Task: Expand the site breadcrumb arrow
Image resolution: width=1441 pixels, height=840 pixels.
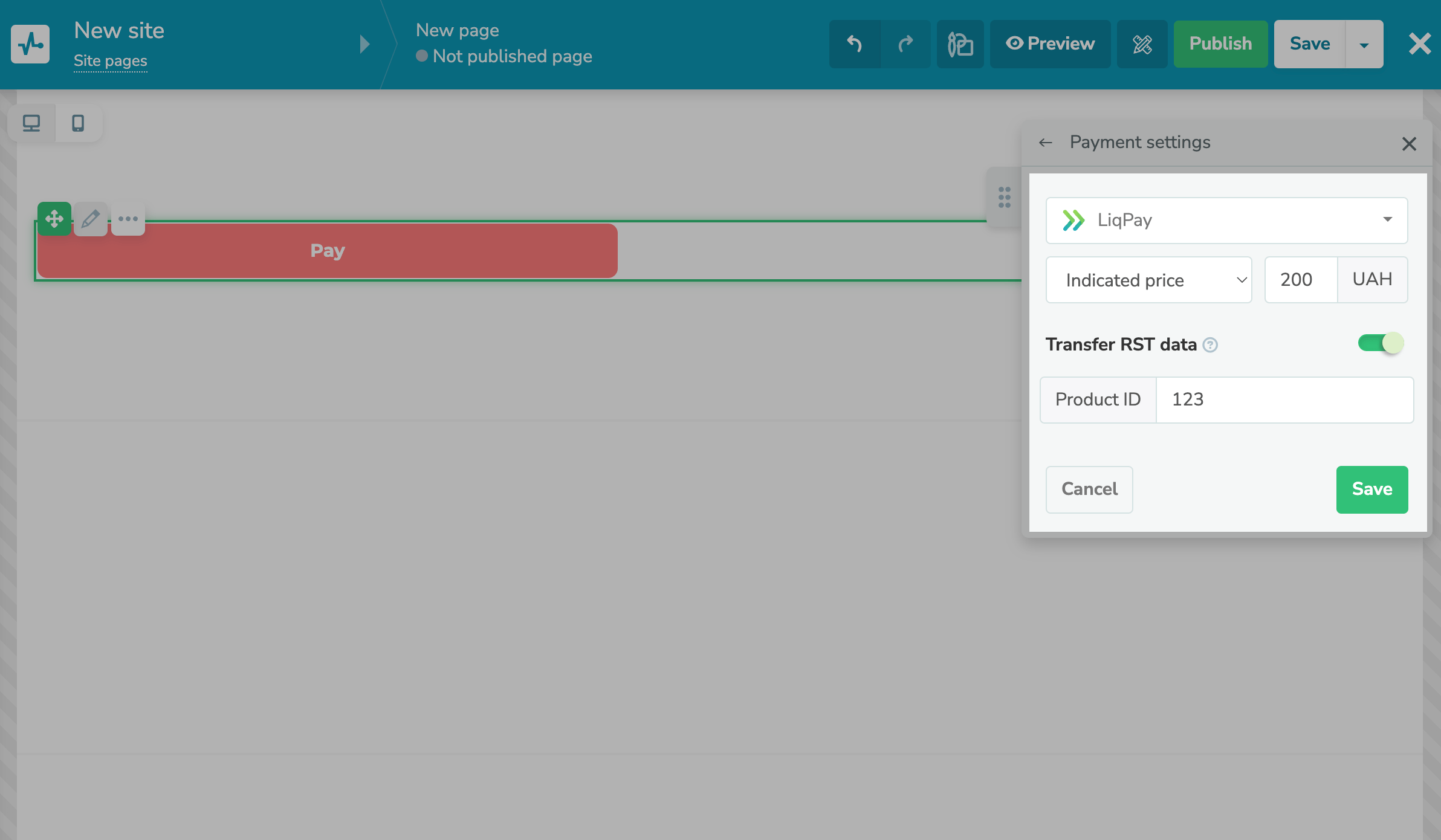Action: (x=364, y=44)
